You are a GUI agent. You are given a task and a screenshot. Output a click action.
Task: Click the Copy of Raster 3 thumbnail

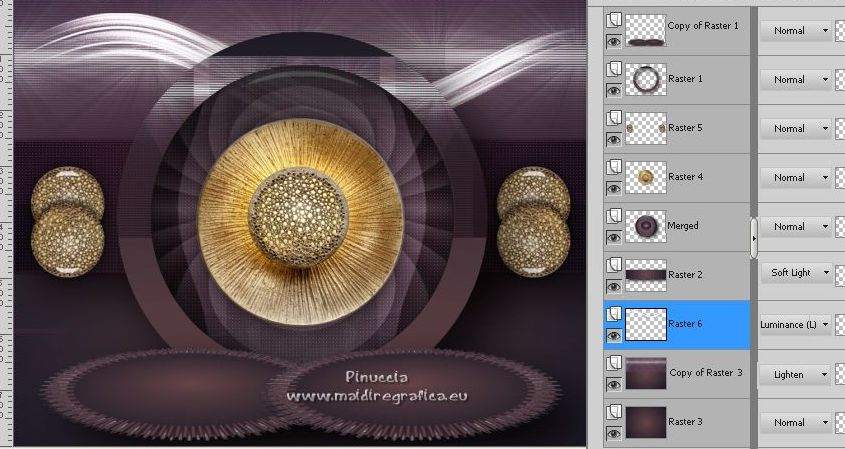645,373
